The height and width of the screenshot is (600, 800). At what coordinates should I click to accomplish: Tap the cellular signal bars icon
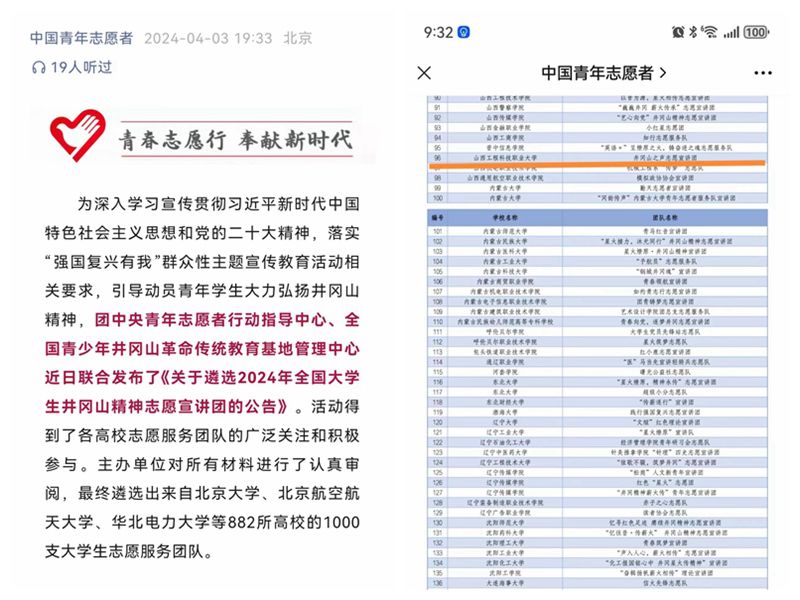coord(732,32)
